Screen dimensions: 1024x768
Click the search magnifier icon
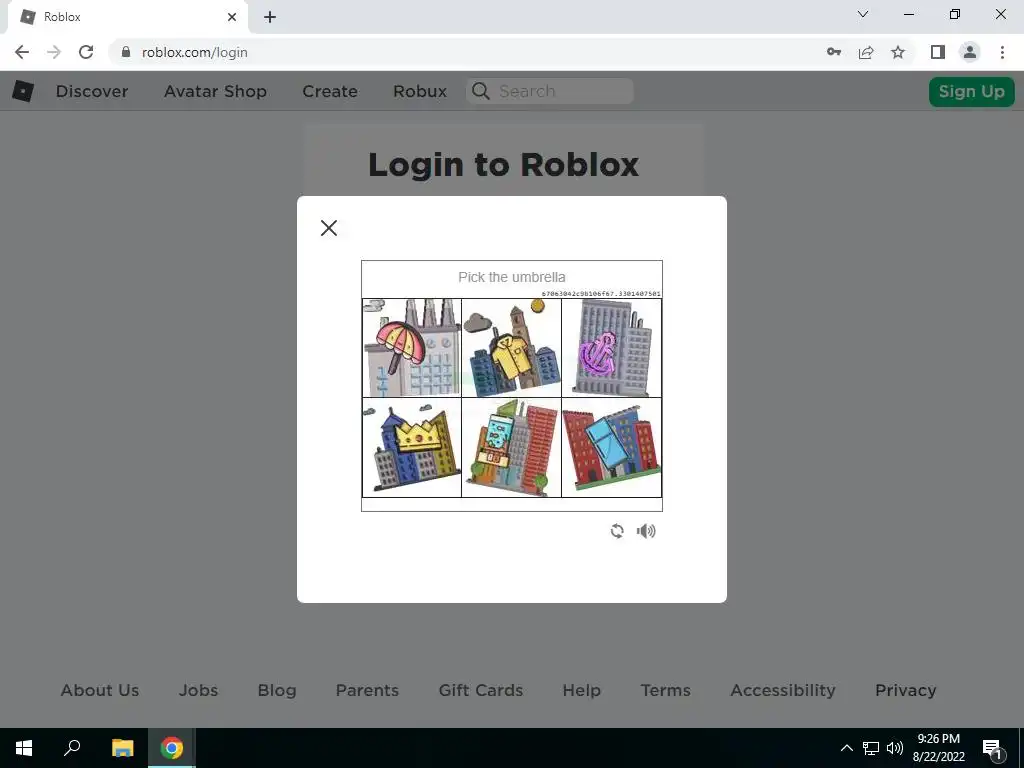(x=481, y=91)
